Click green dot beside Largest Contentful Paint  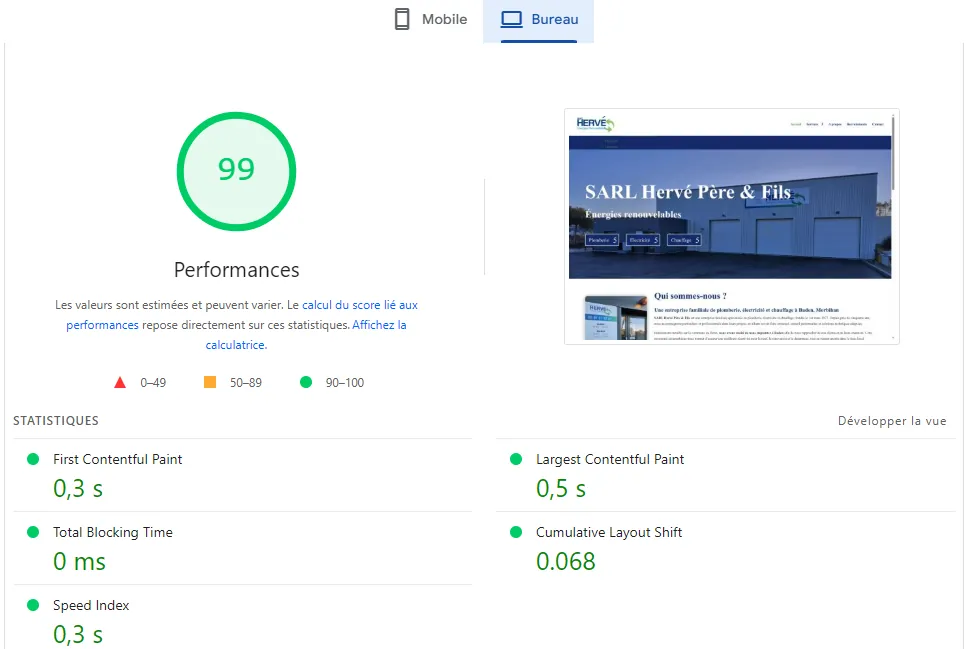point(516,459)
